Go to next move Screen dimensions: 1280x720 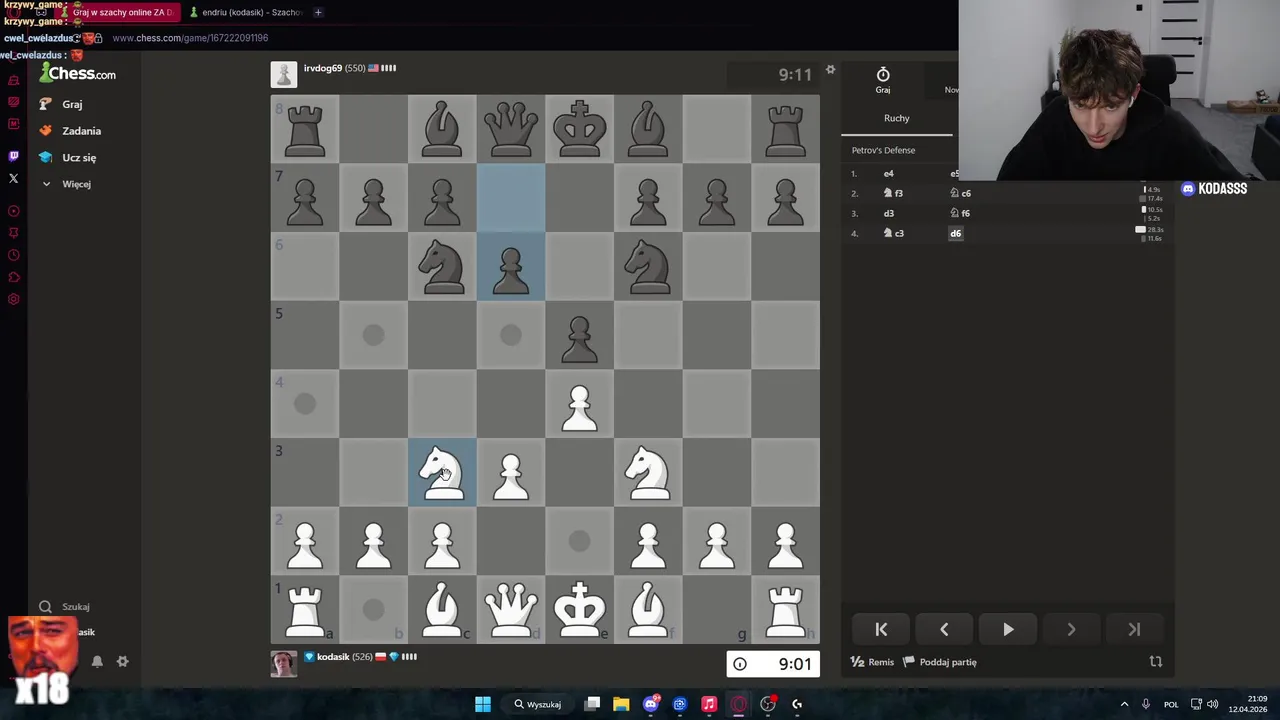pyautogui.click(x=1071, y=629)
